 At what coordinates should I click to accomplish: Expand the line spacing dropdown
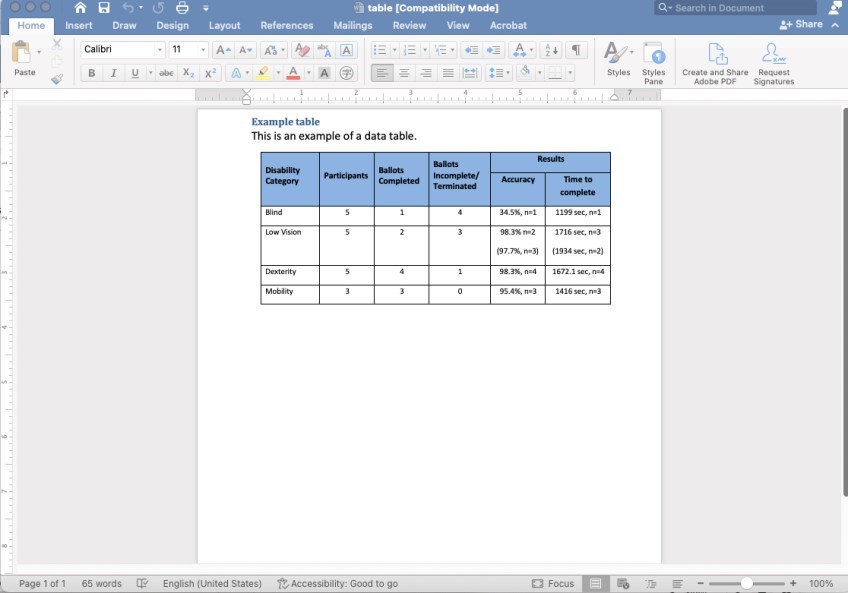[x=510, y=73]
